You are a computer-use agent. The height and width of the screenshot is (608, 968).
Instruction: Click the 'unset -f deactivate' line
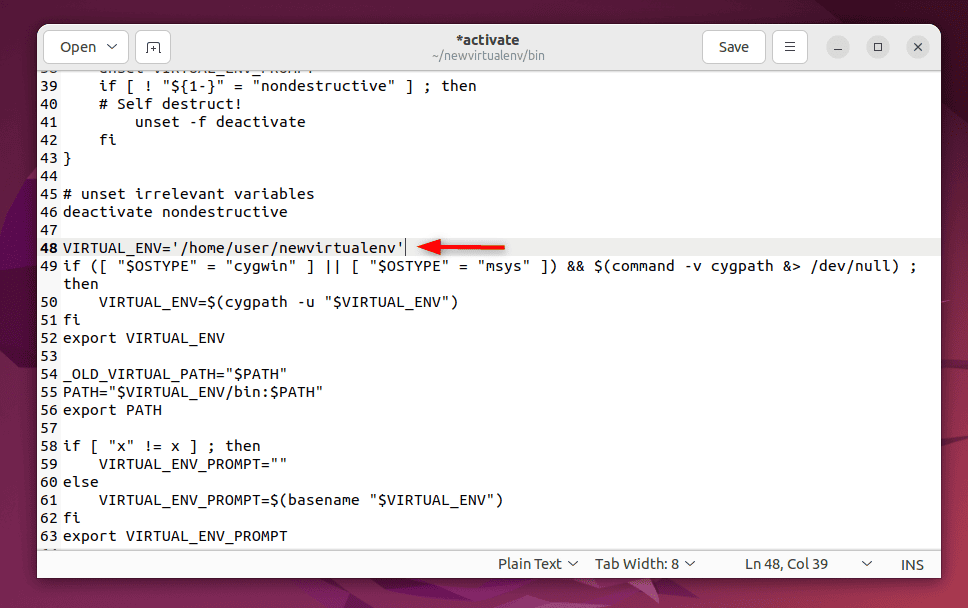pyautogui.click(x=220, y=122)
